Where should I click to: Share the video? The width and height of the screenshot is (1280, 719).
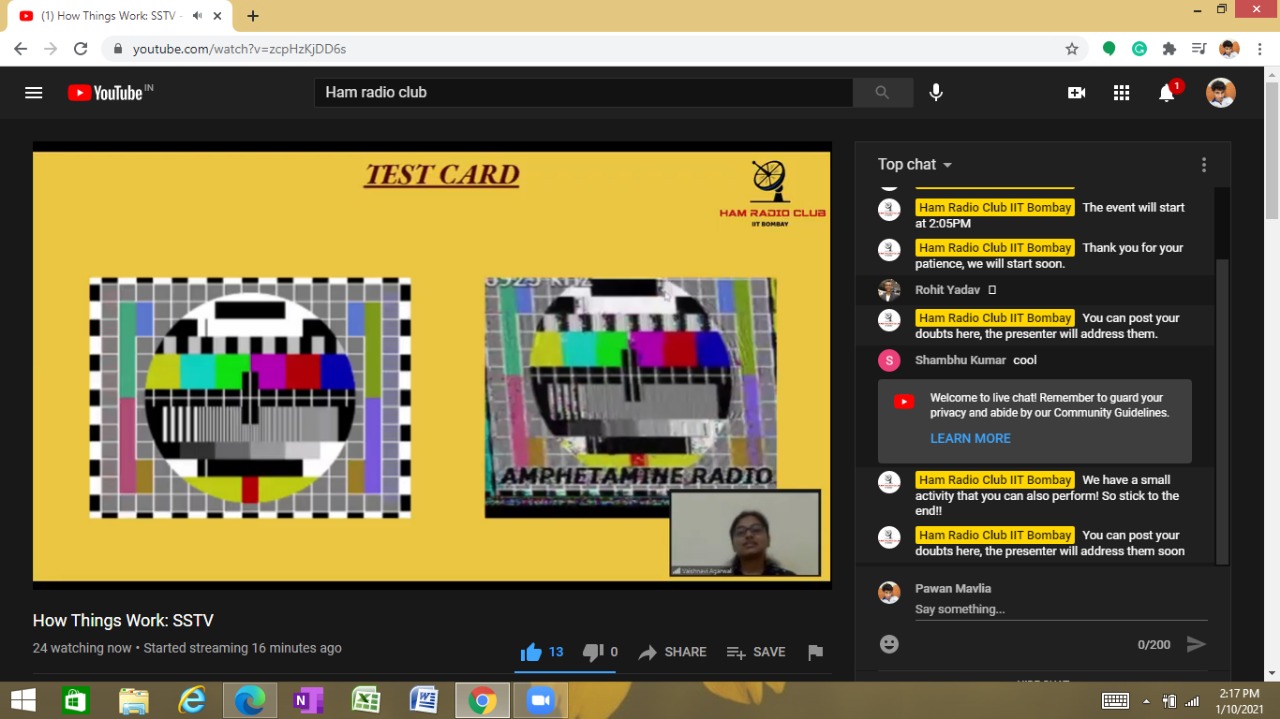point(672,652)
